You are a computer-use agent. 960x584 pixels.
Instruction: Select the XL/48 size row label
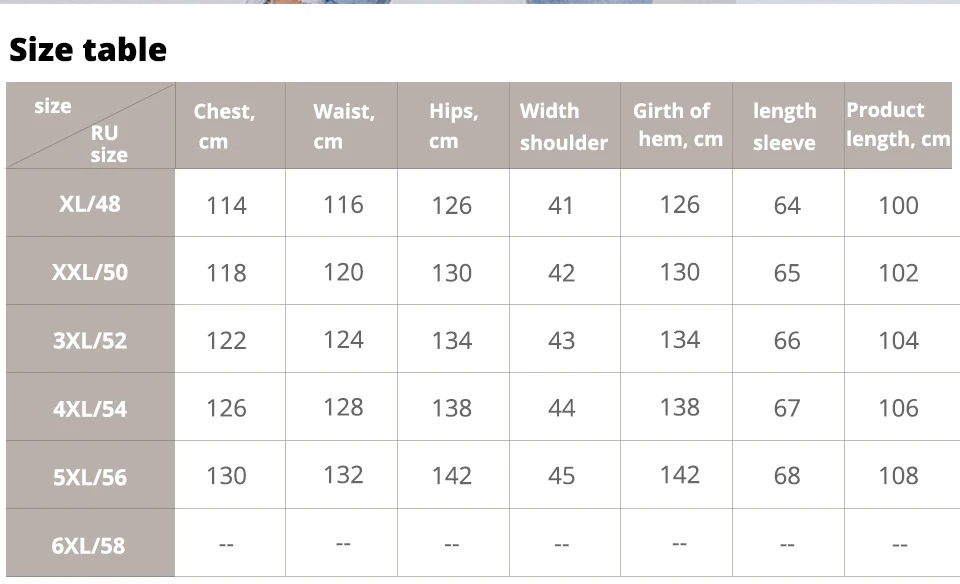pyautogui.click(x=90, y=204)
